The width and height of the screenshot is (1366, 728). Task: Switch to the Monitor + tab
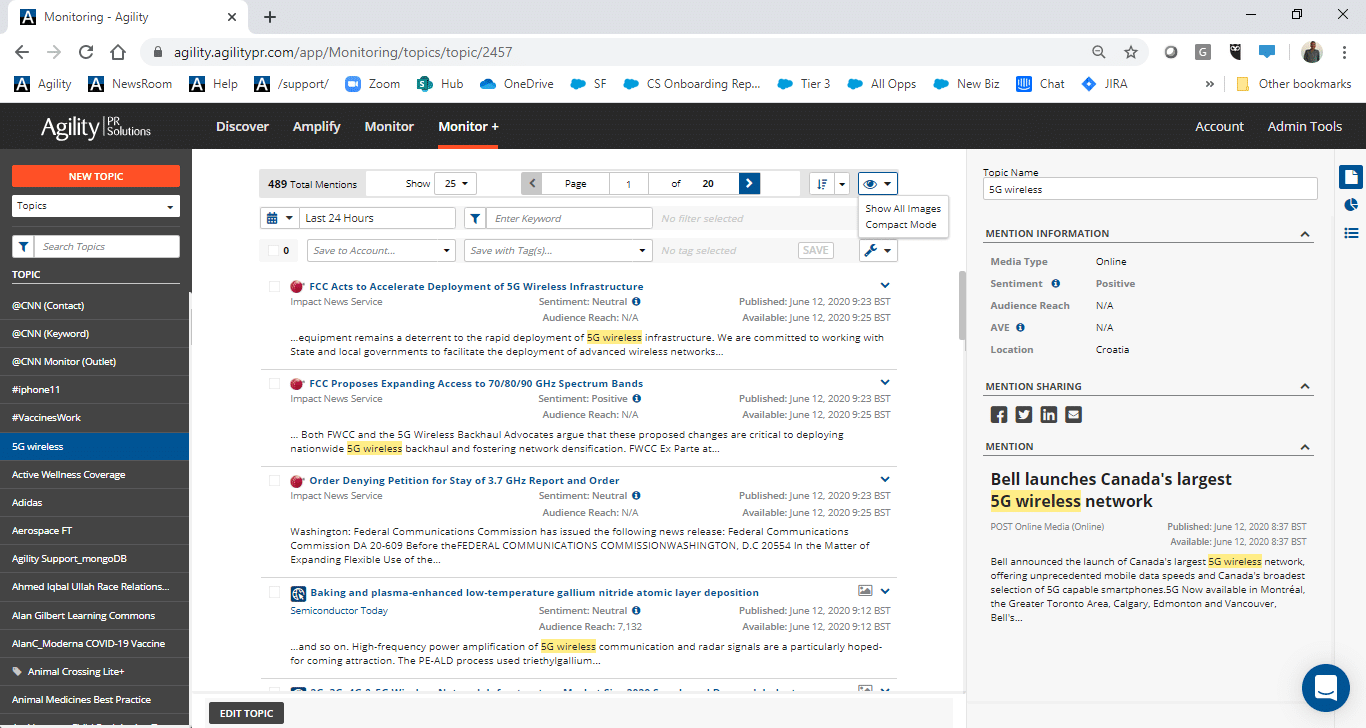[x=468, y=127]
